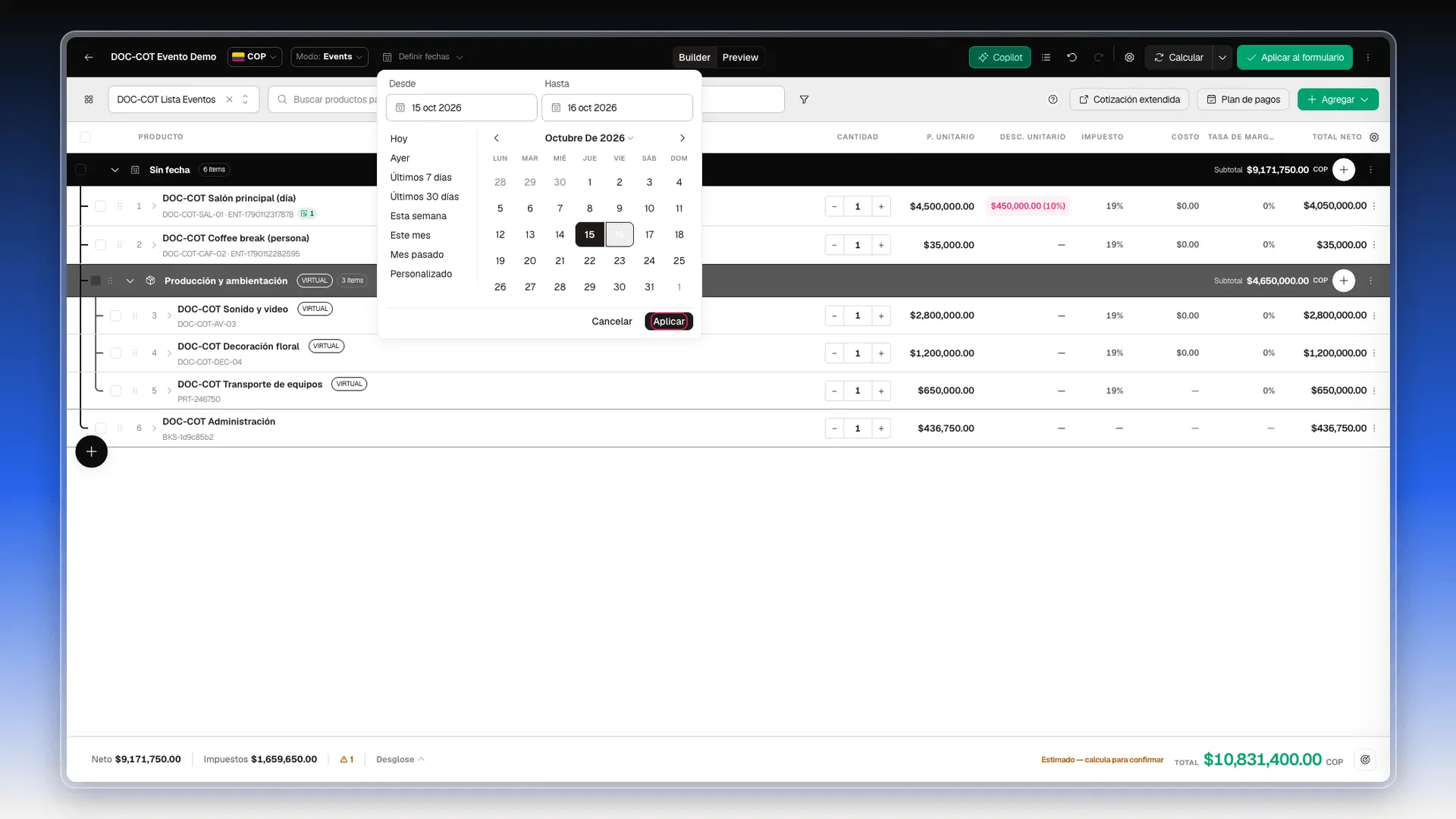1456x819 pixels.
Task: Collapse Producción y ambientación group
Action: click(x=130, y=281)
